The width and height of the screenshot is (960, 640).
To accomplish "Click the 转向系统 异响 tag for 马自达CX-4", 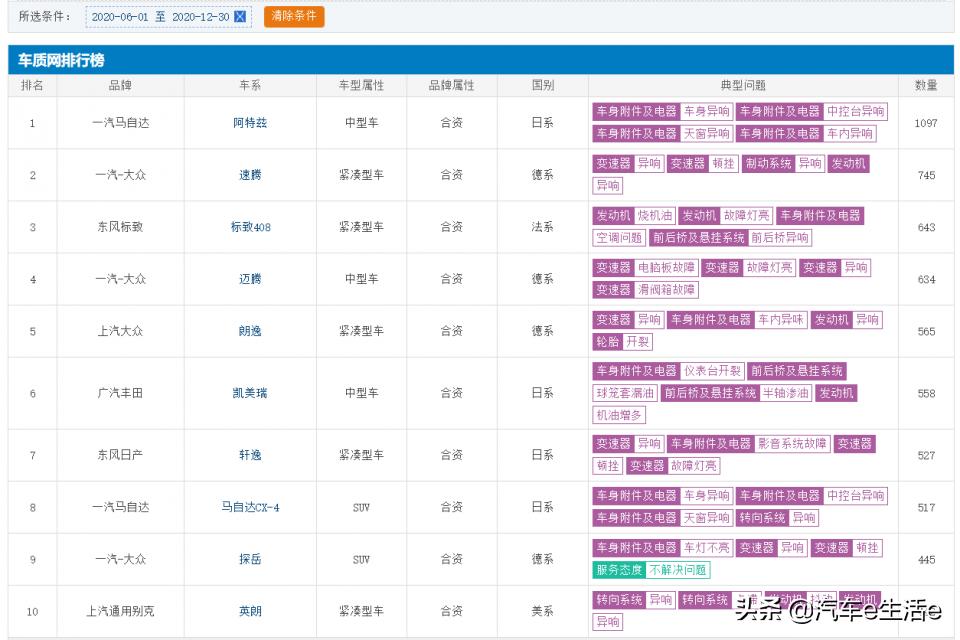I will click(777, 518).
